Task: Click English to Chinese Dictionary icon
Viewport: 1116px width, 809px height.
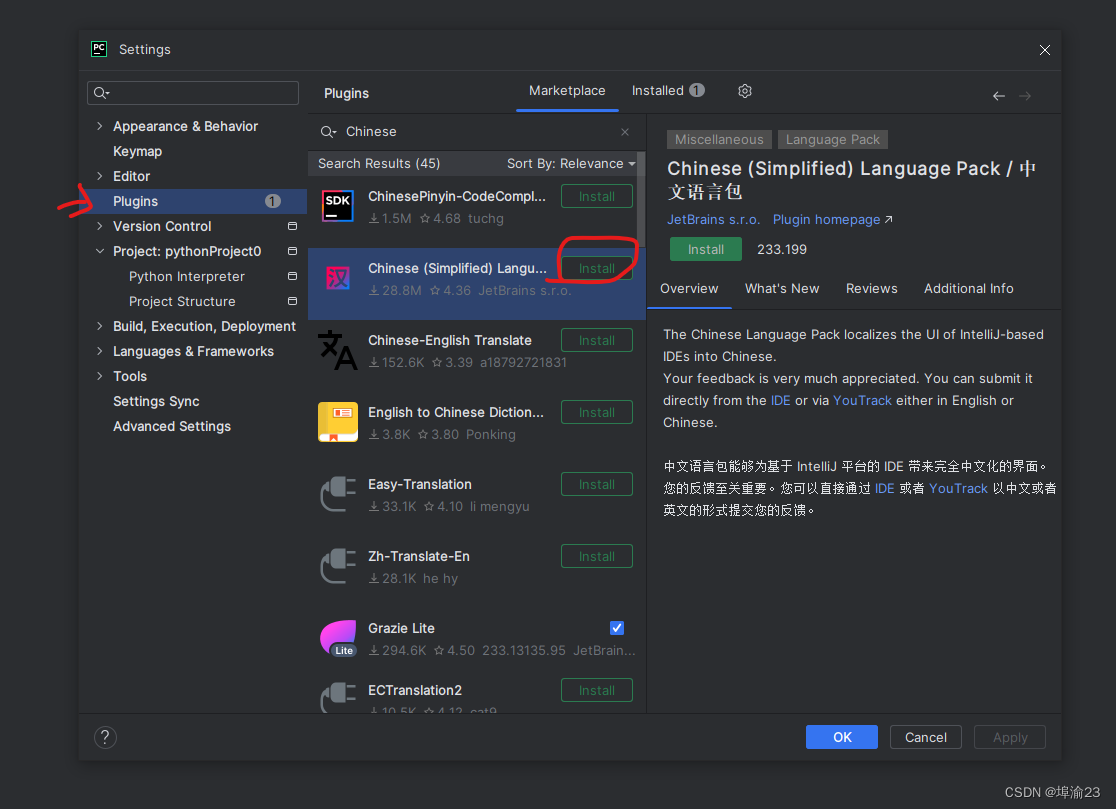Action: tap(337, 422)
